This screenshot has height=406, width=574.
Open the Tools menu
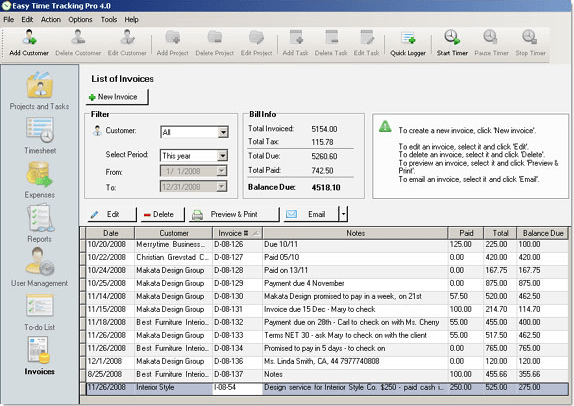[x=109, y=19]
